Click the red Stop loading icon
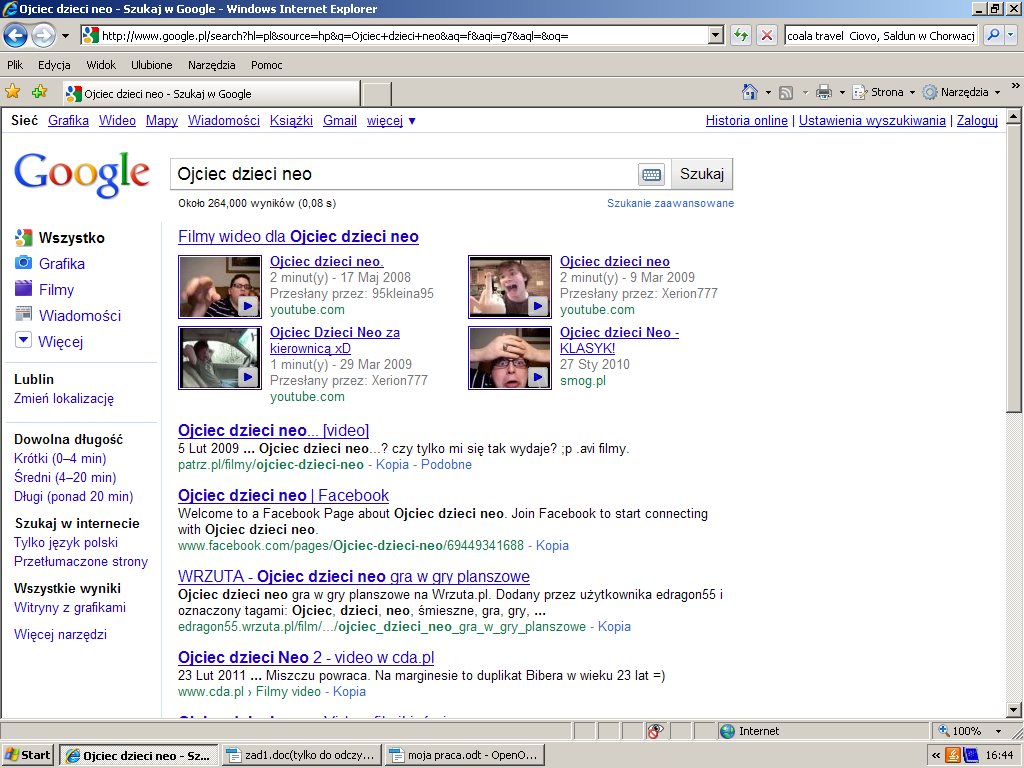This screenshot has width=1024, height=768. tap(767, 35)
